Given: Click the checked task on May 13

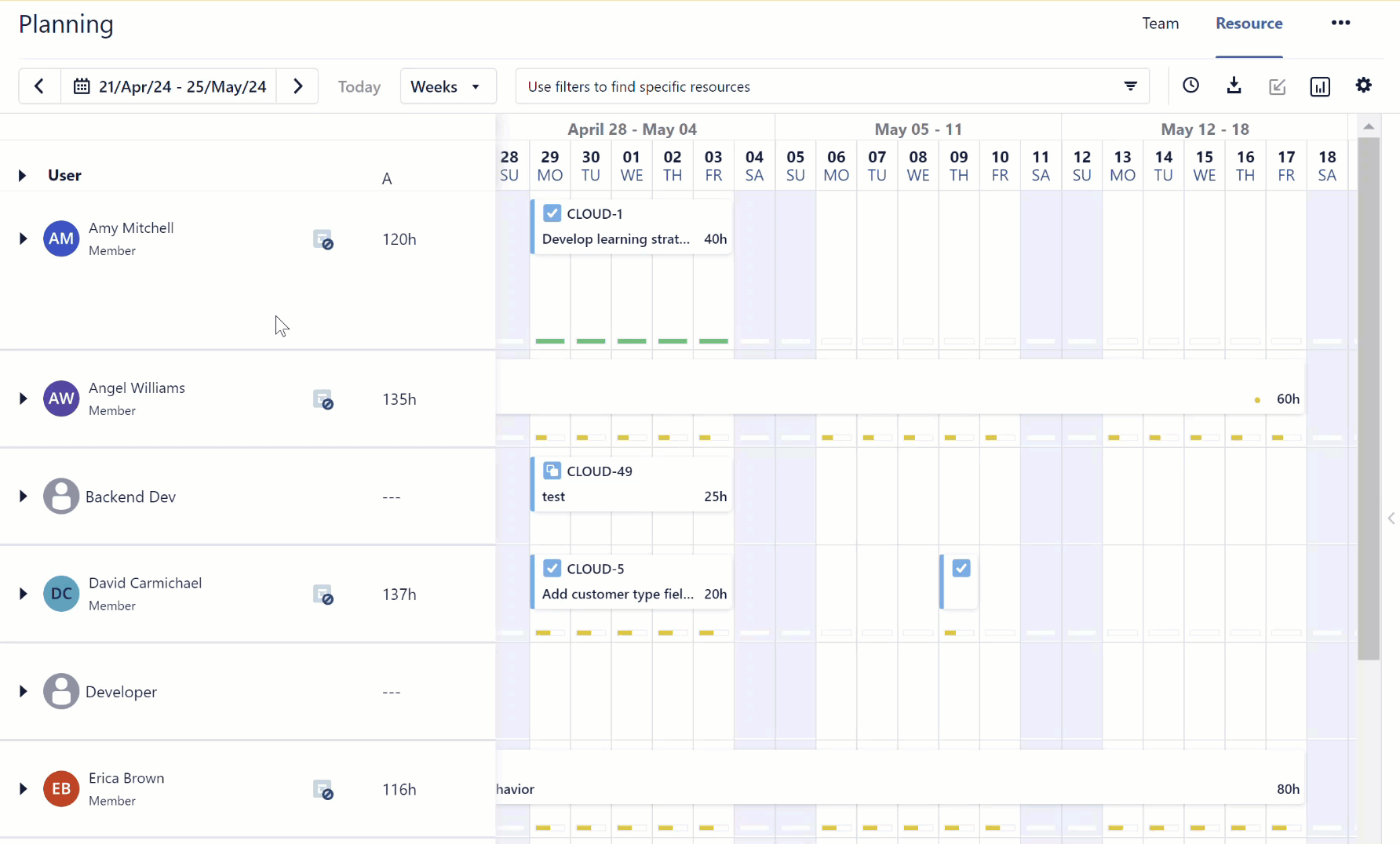Looking at the screenshot, I should click(x=961, y=568).
